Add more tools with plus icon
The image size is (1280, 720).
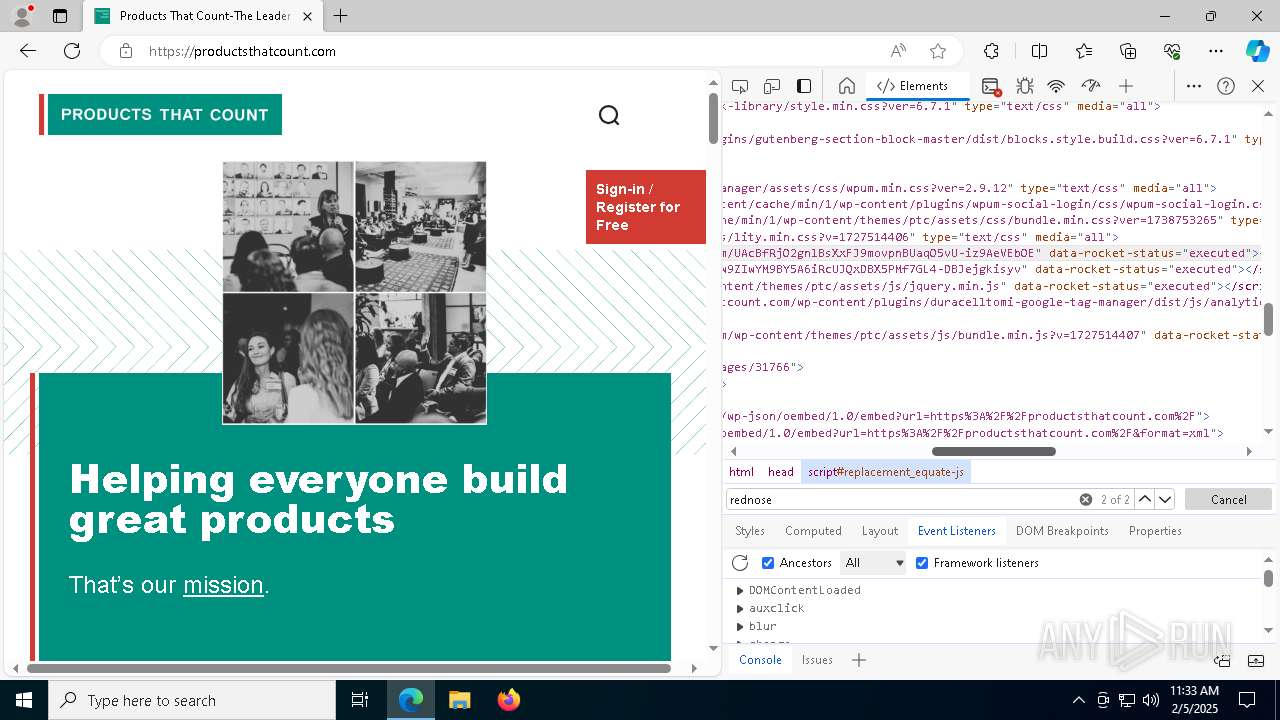[1126, 86]
